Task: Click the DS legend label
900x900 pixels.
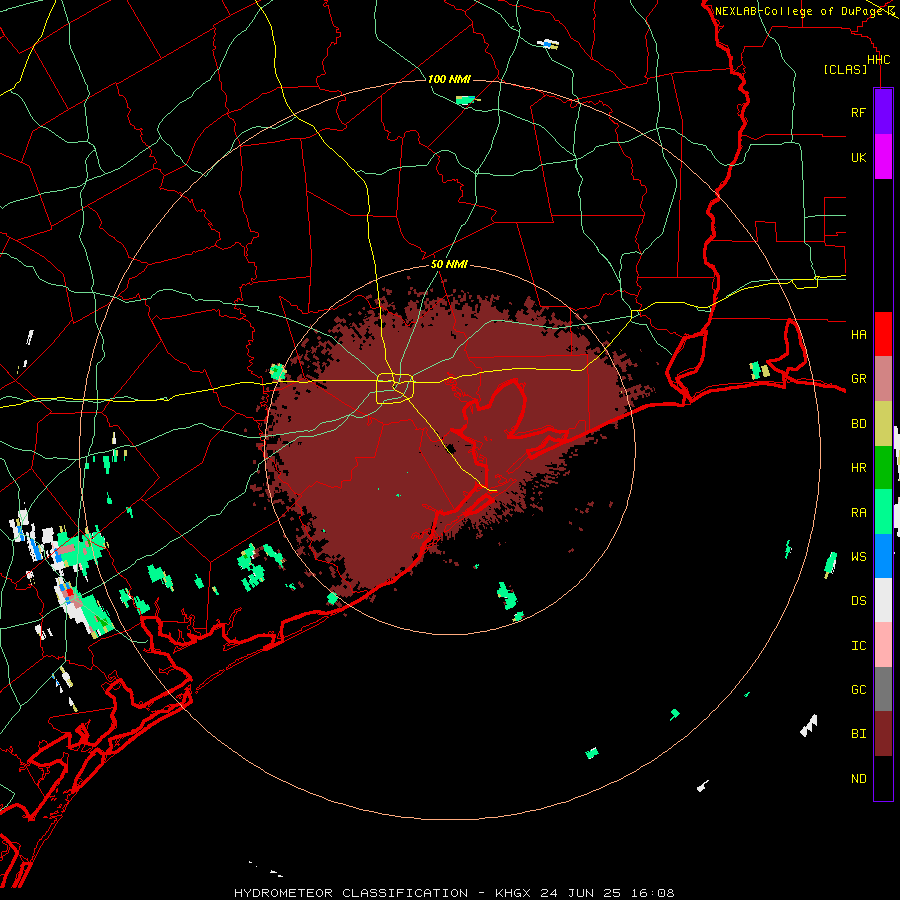Action: [x=858, y=601]
